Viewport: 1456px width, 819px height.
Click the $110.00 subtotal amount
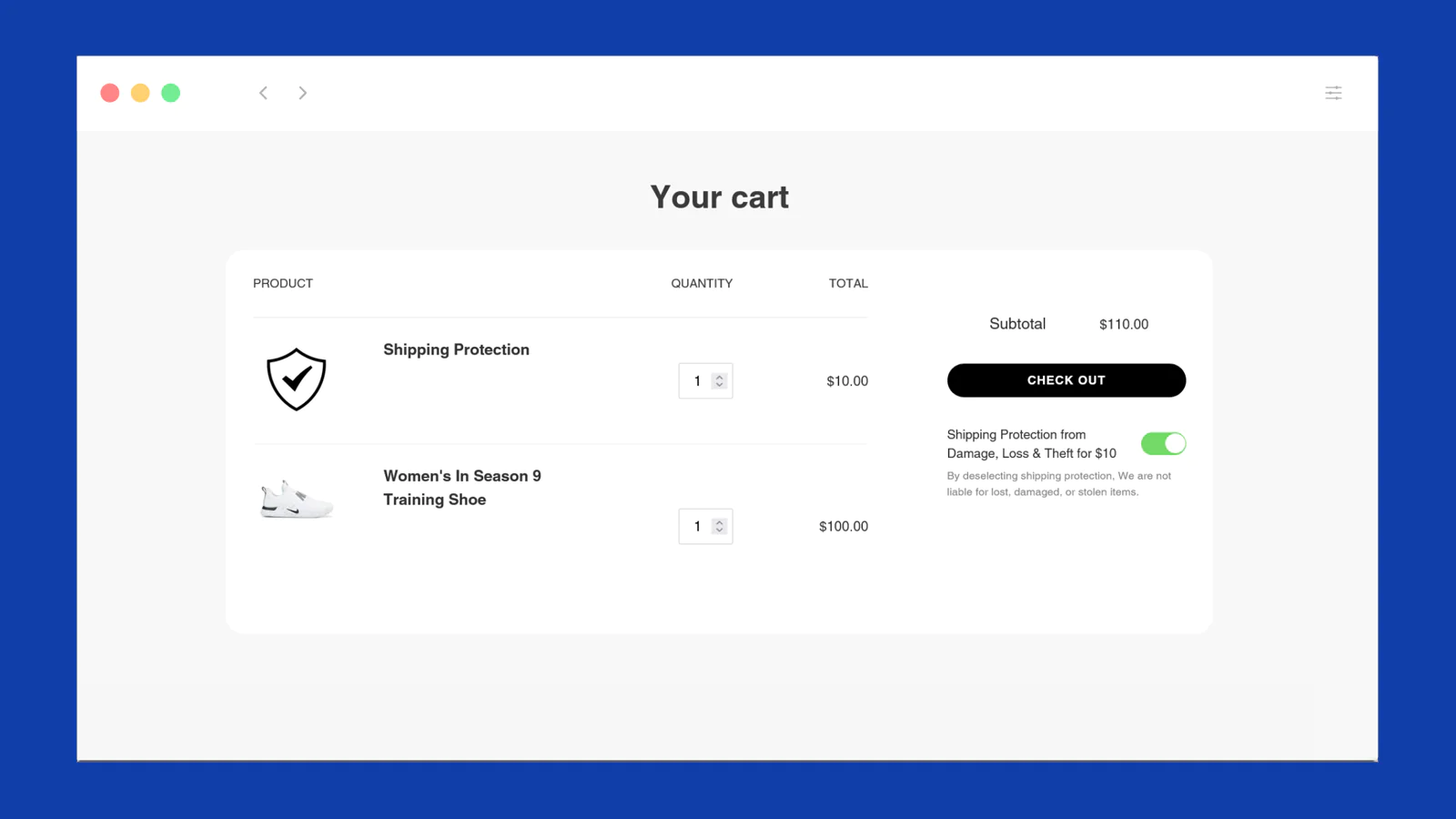click(1123, 324)
